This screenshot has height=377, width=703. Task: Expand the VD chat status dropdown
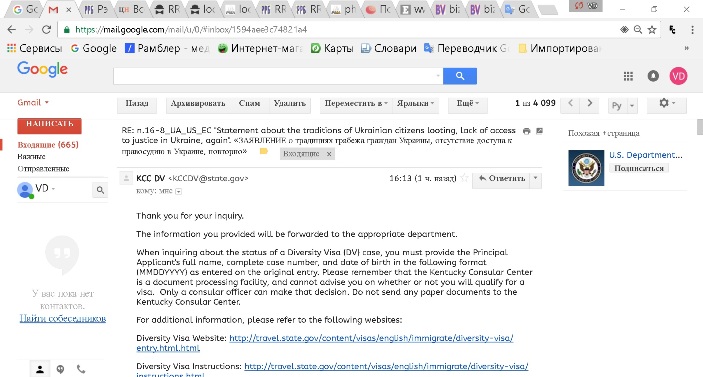53,189
